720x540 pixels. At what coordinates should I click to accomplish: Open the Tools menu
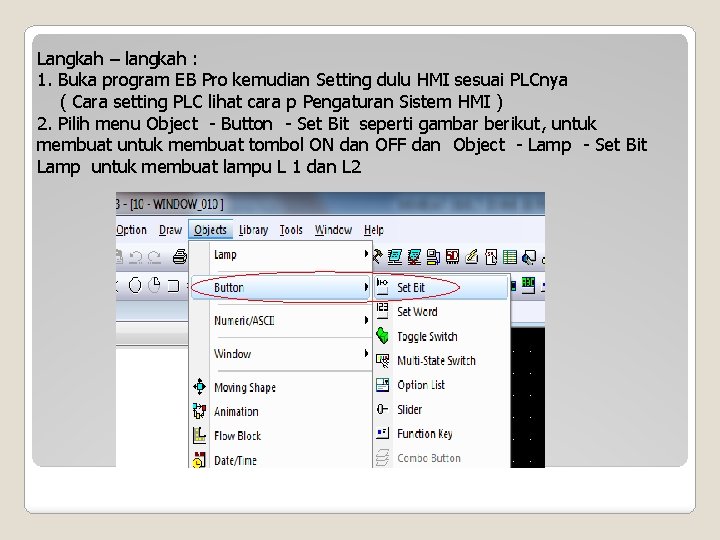coord(291,230)
